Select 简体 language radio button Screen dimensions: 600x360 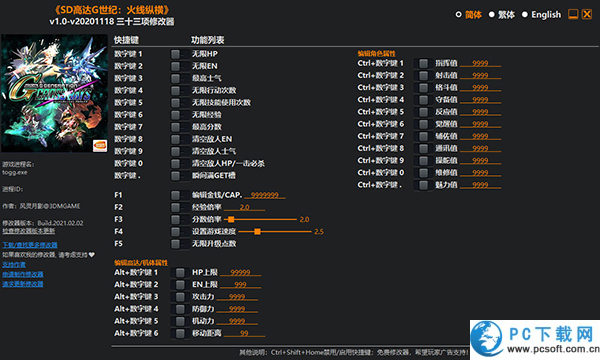(458, 15)
